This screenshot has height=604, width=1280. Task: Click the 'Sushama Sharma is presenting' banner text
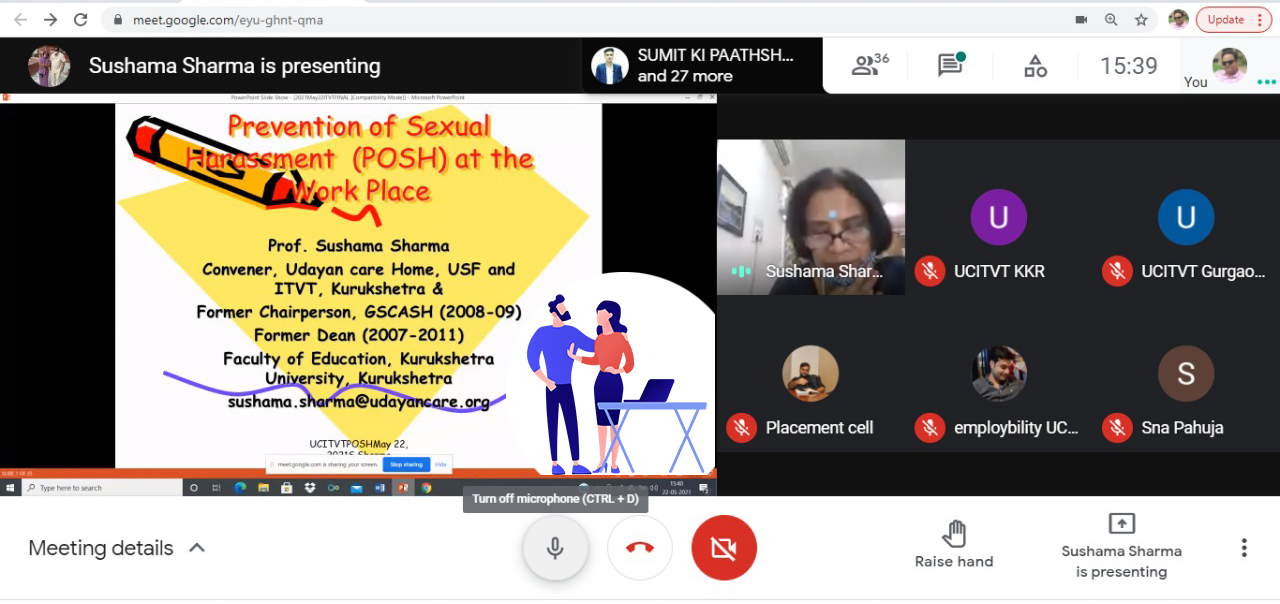click(234, 66)
